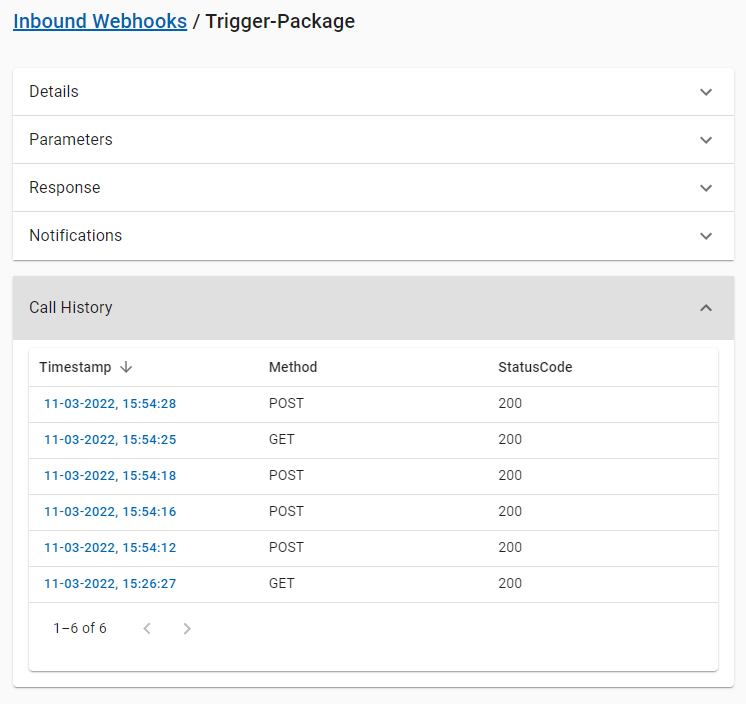The width and height of the screenshot is (746, 704).
Task: Sort by the Timestamp column header
Action: point(75,367)
